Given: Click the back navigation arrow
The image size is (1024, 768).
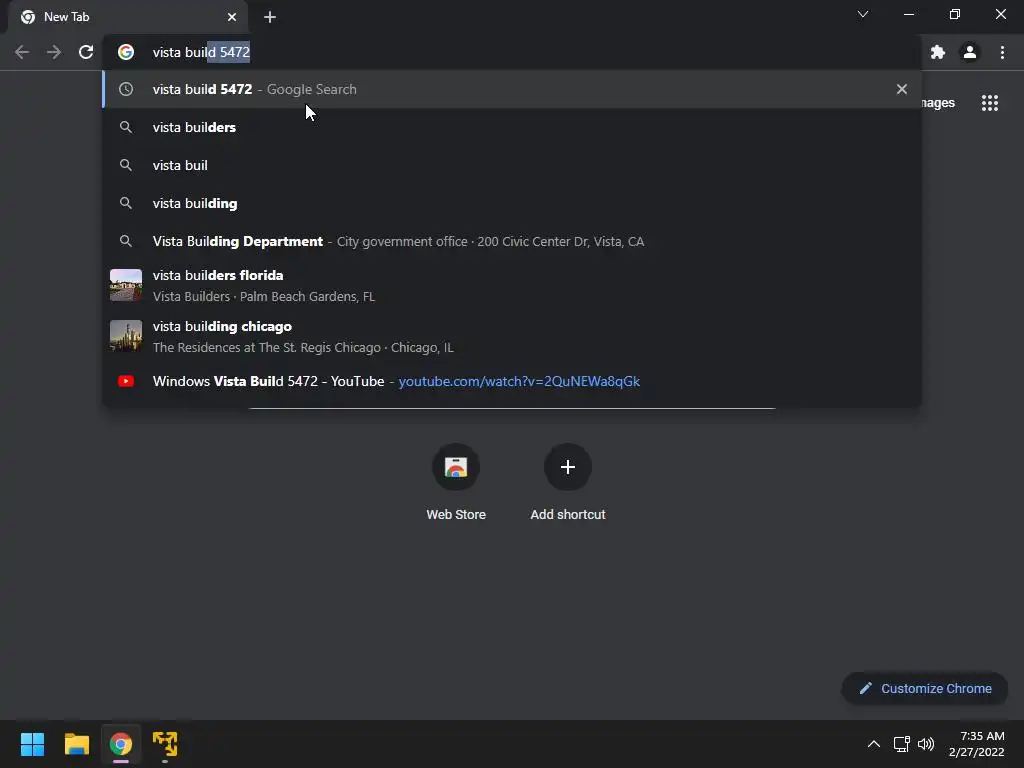Looking at the screenshot, I should coord(22,52).
